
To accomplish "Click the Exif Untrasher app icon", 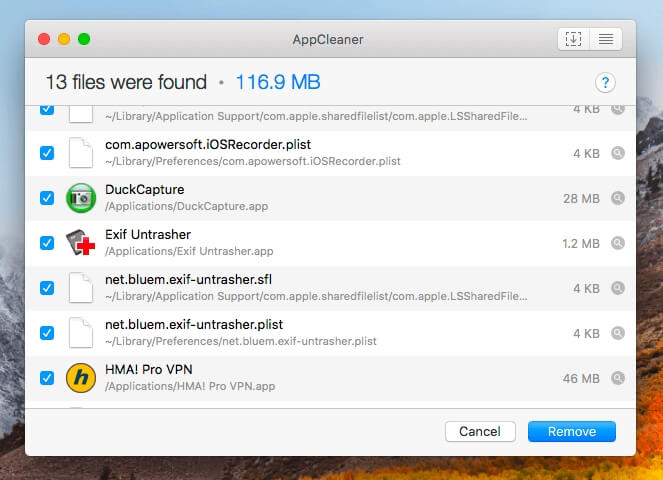I will [x=80, y=243].
